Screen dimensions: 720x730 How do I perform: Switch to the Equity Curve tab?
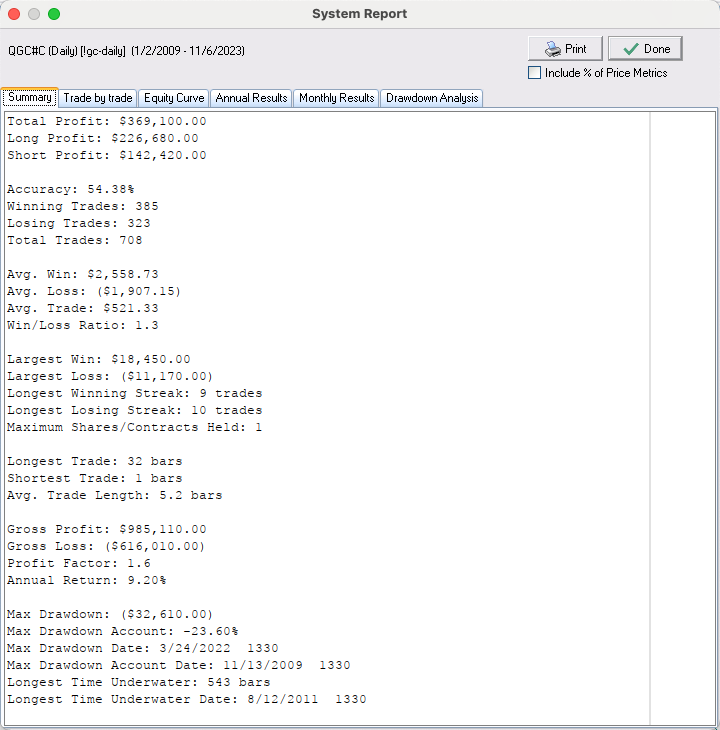coord(174,98)
